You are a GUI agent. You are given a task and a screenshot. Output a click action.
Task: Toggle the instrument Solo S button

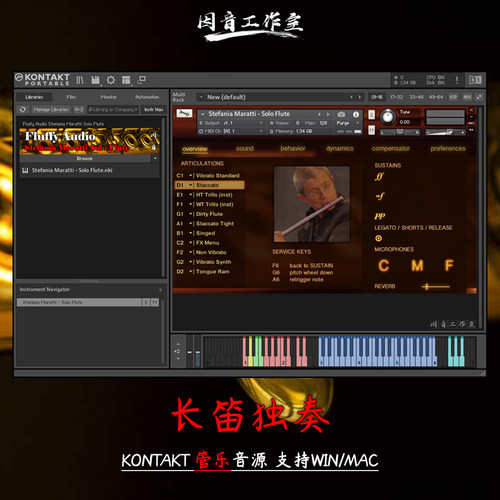click(x=371, y=115)
